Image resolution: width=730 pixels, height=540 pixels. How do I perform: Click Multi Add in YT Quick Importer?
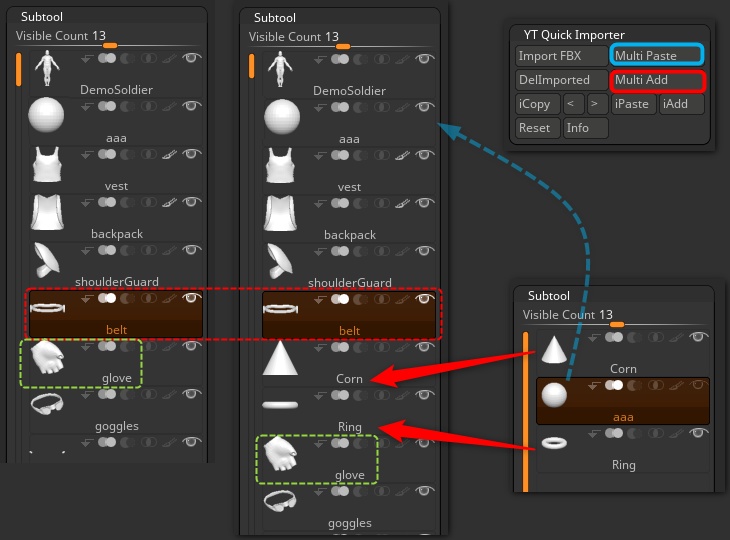(657, 81)
